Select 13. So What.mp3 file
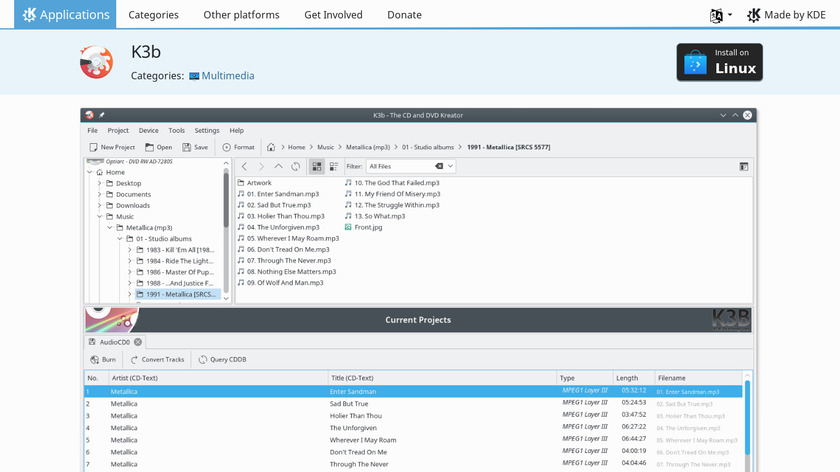Viewport: 840px width, 472px height. click(375, 216)
